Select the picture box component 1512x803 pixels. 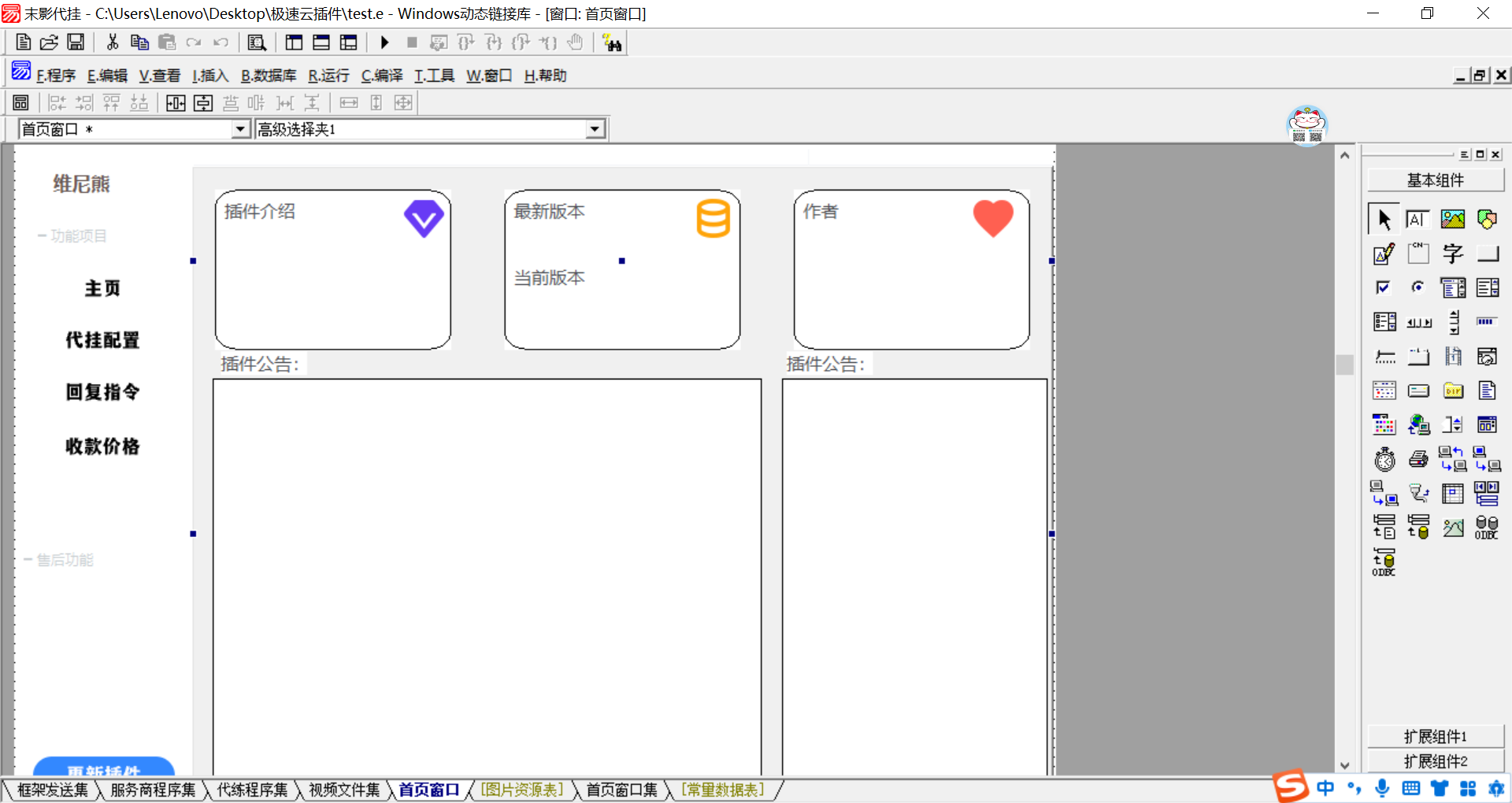(x=1452, y=220)
